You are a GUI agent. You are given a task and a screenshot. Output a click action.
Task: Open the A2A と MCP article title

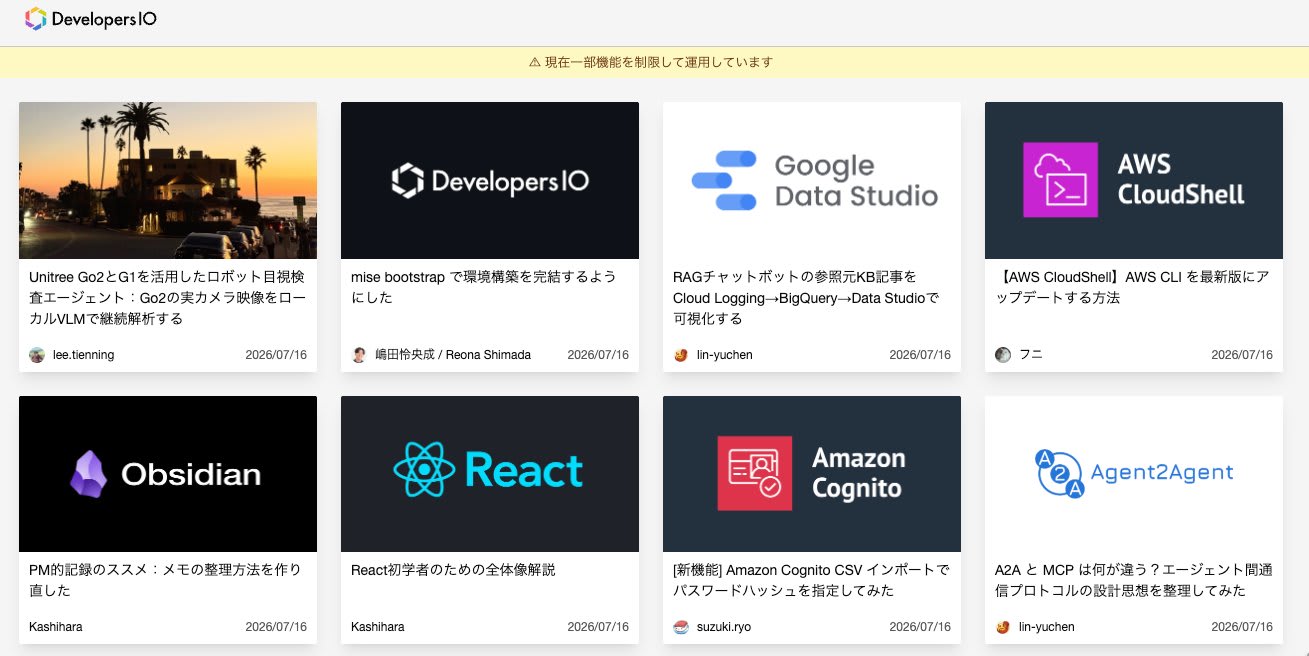pyautogui.click(x=1134, y=580)
